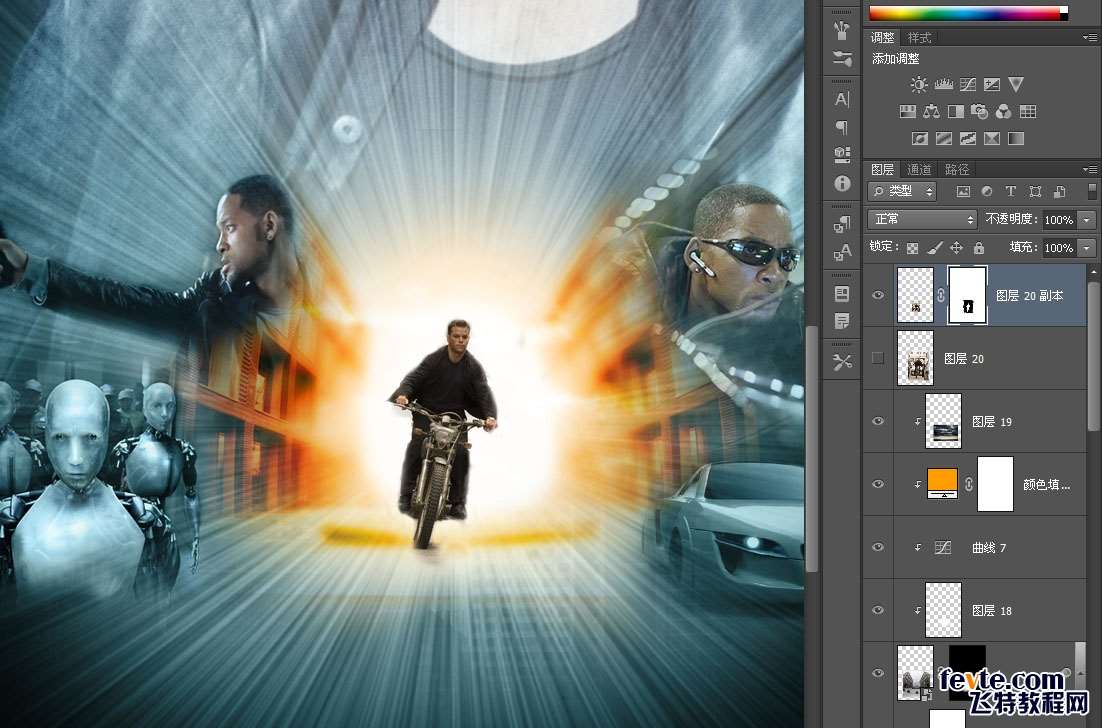1102x728 pixels.
Task: Filter layers by adjustment layers
Action: (x=987, y=191)
